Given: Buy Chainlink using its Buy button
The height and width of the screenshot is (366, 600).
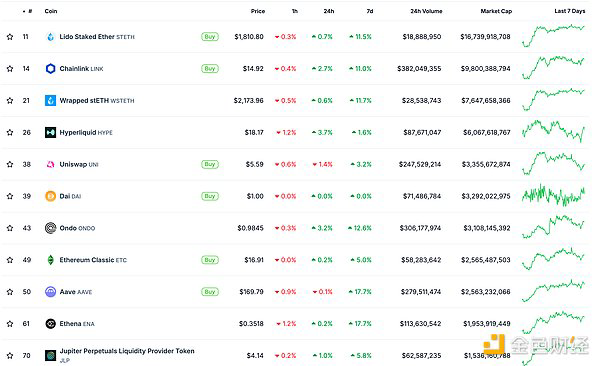Looking at the screenshot, I should (x=210, y=69).
